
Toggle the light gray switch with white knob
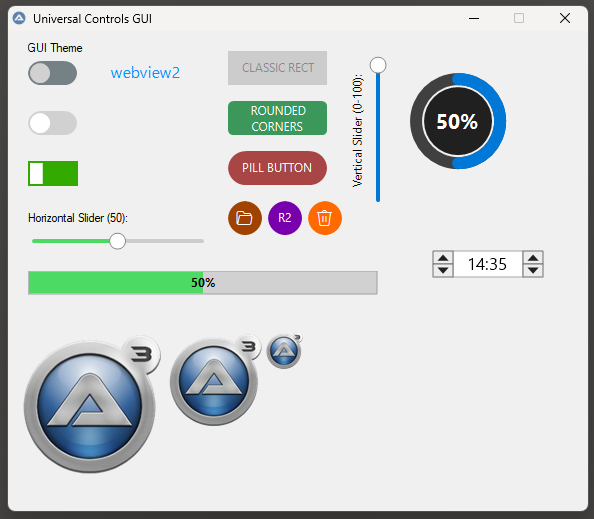(x=52, y=123)
